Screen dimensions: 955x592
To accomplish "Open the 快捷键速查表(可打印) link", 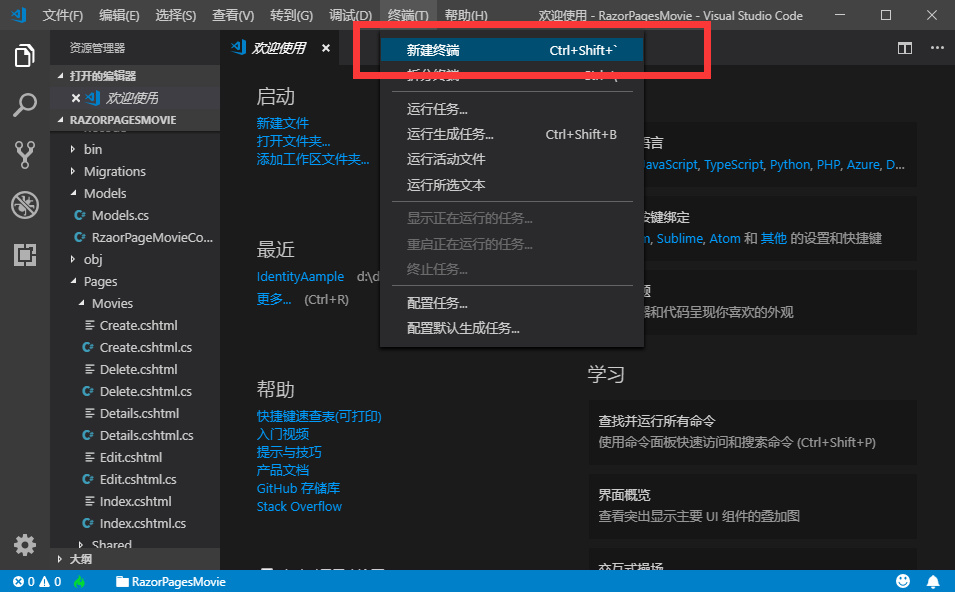I will [319, 416].
